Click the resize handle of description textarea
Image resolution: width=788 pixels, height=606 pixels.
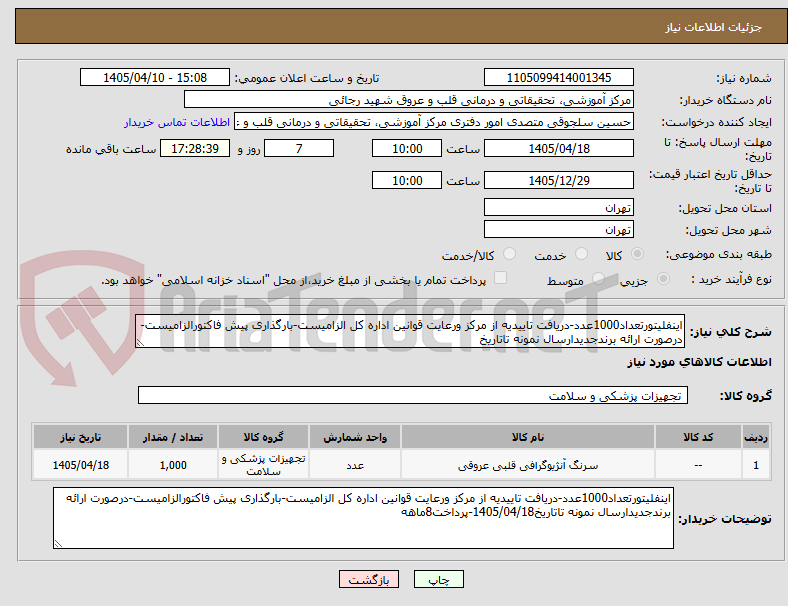[x=140, y=343]
